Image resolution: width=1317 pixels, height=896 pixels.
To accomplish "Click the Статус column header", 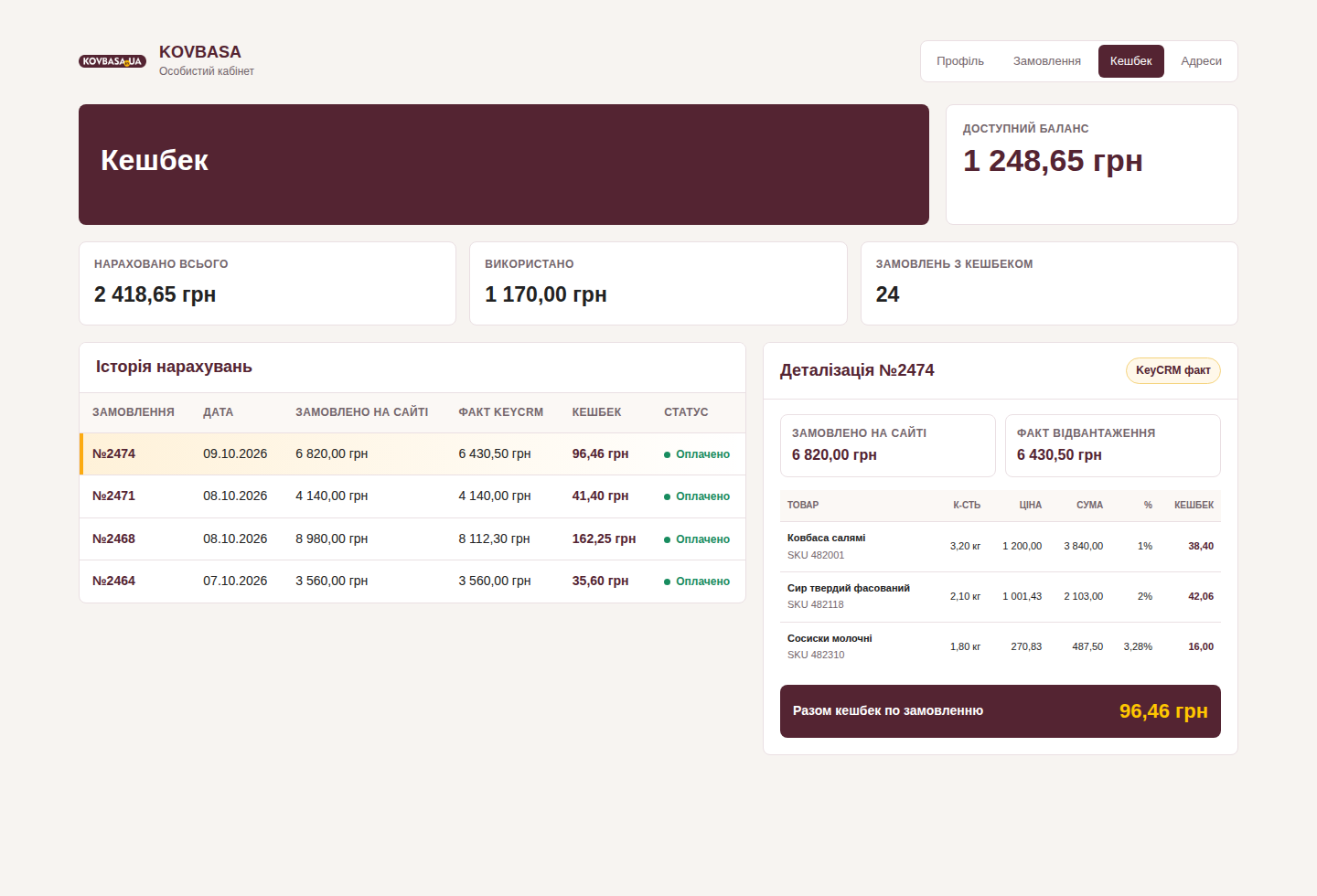I will [686, 412].
